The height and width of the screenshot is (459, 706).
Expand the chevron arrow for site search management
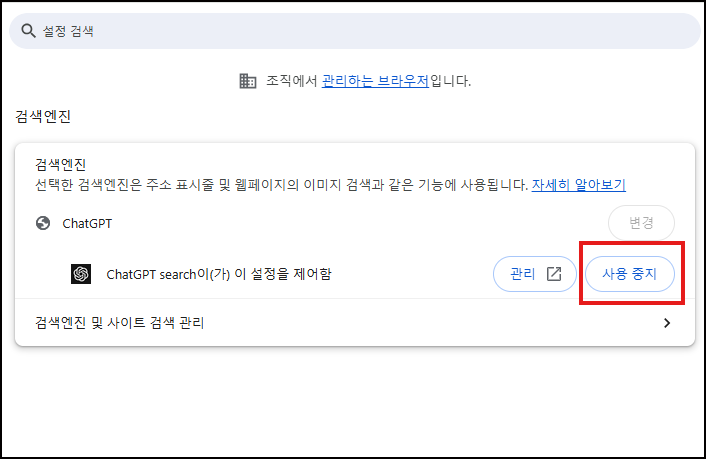coord(667,323)
